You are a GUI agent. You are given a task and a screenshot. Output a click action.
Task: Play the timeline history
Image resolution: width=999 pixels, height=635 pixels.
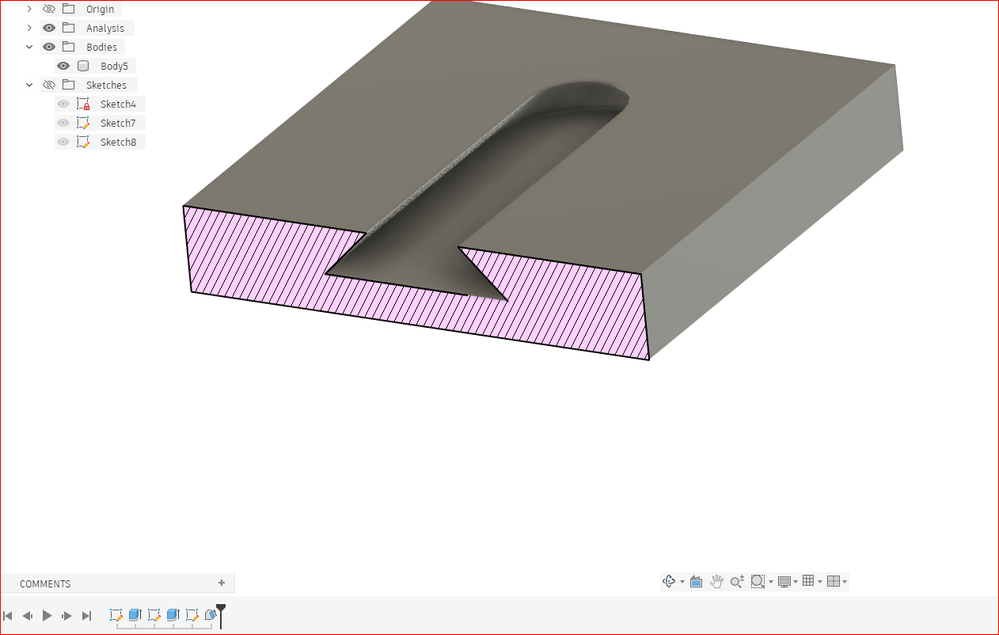pyautogui.click(x=47, y=615)
